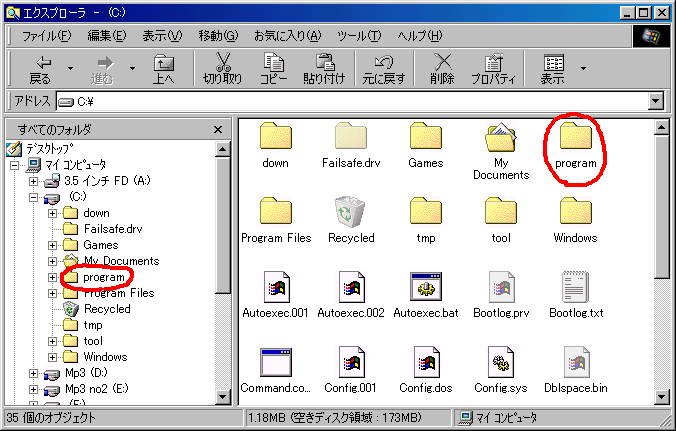
Task: Expand the Windows folder in tree
Action: coord(52,357)
